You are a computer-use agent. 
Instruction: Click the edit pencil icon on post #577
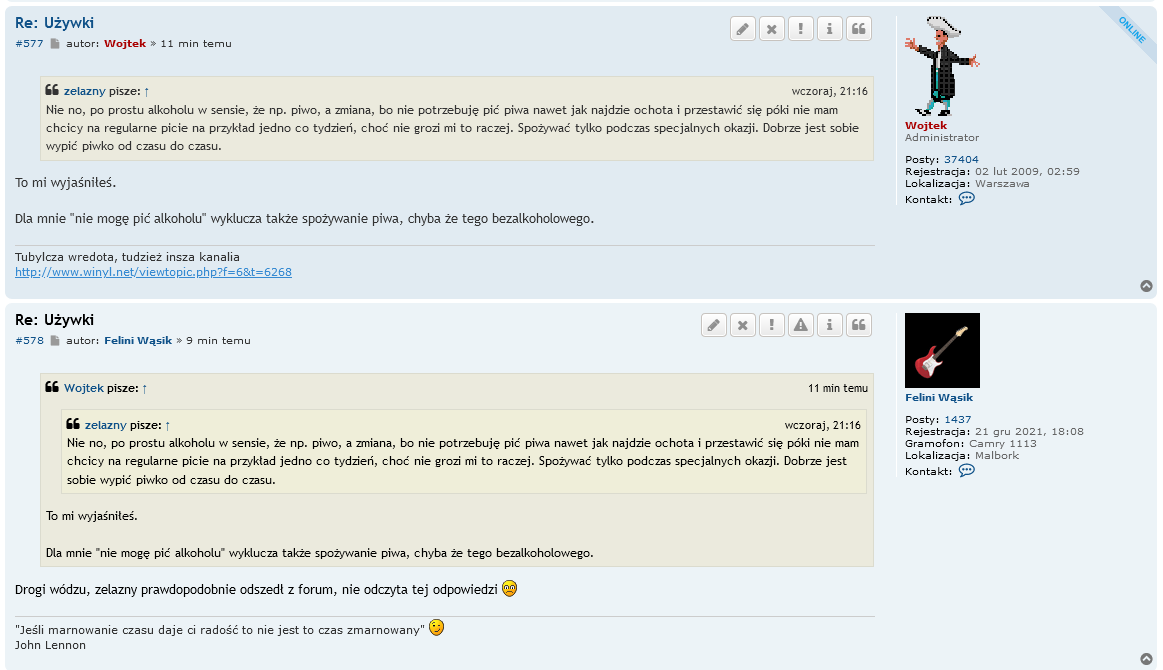click(x=742, y=29)
